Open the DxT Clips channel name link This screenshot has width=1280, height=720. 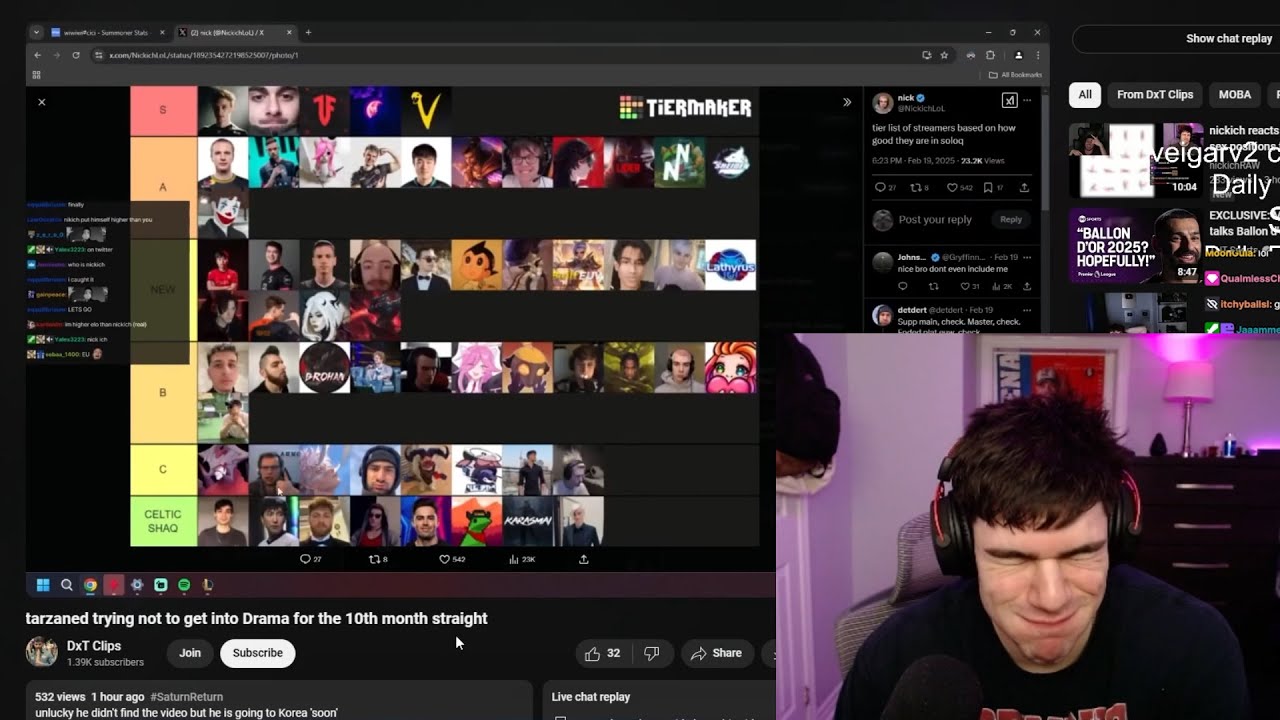point(94,646)
